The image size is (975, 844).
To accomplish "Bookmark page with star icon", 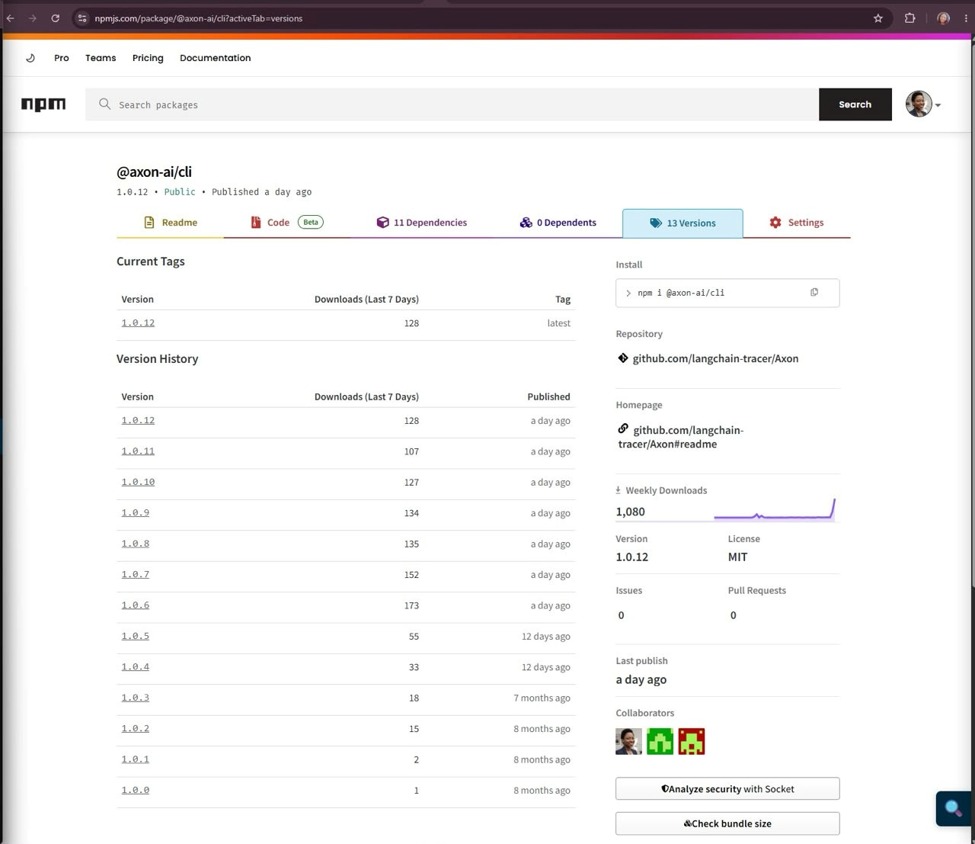I will click(x=878, y=18).
